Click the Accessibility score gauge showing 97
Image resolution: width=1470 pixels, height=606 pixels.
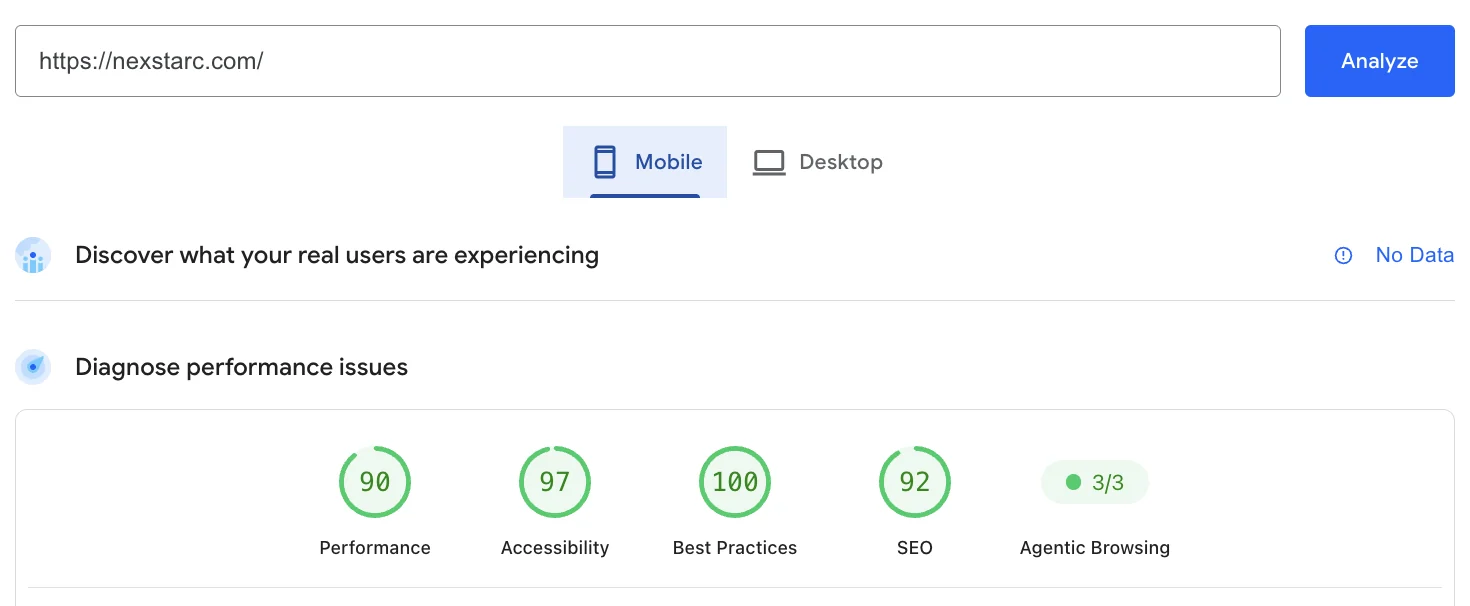[x=555, y=482]
